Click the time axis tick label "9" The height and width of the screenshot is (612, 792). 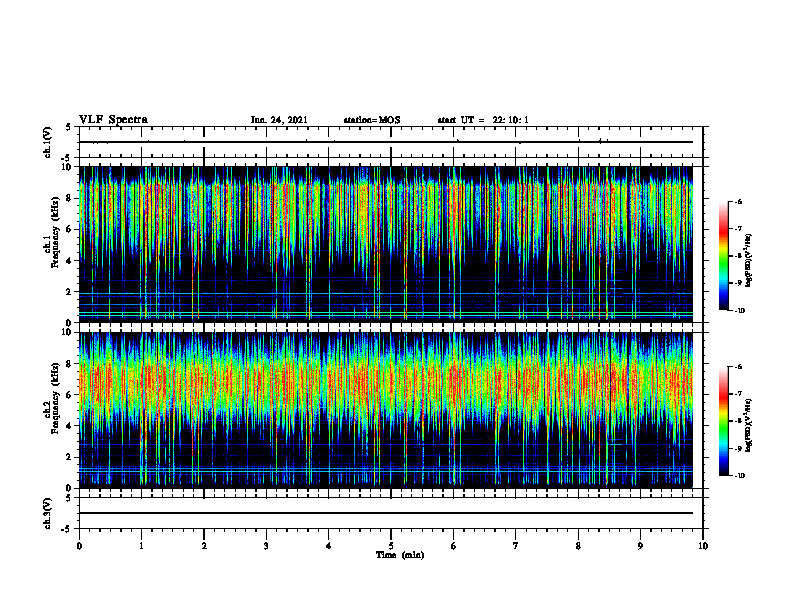[640, 546]
